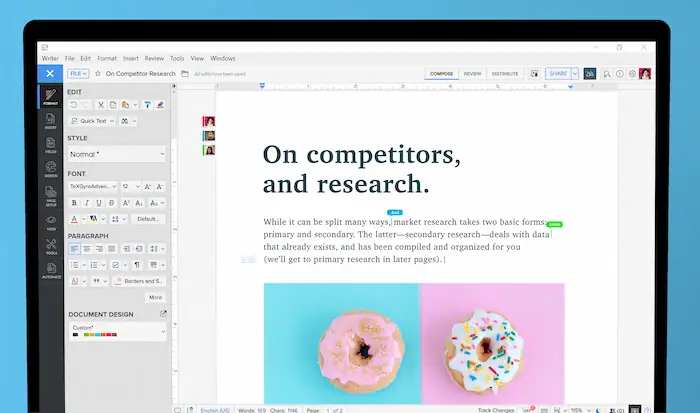Open the Automate sidebar panel
The image size is (700, 413).
point(50,272)
